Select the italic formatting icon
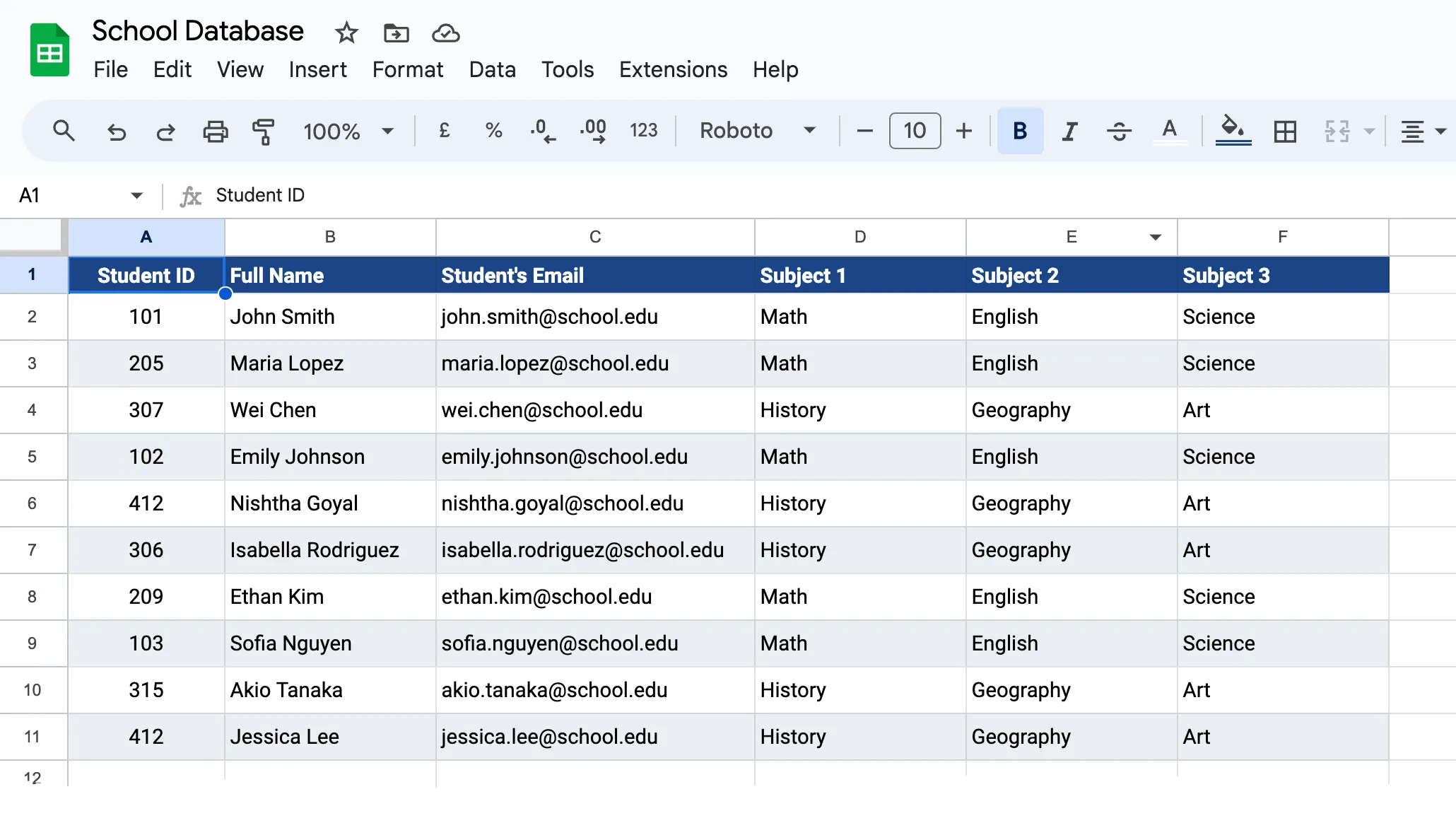 (x=1068, y=131)
